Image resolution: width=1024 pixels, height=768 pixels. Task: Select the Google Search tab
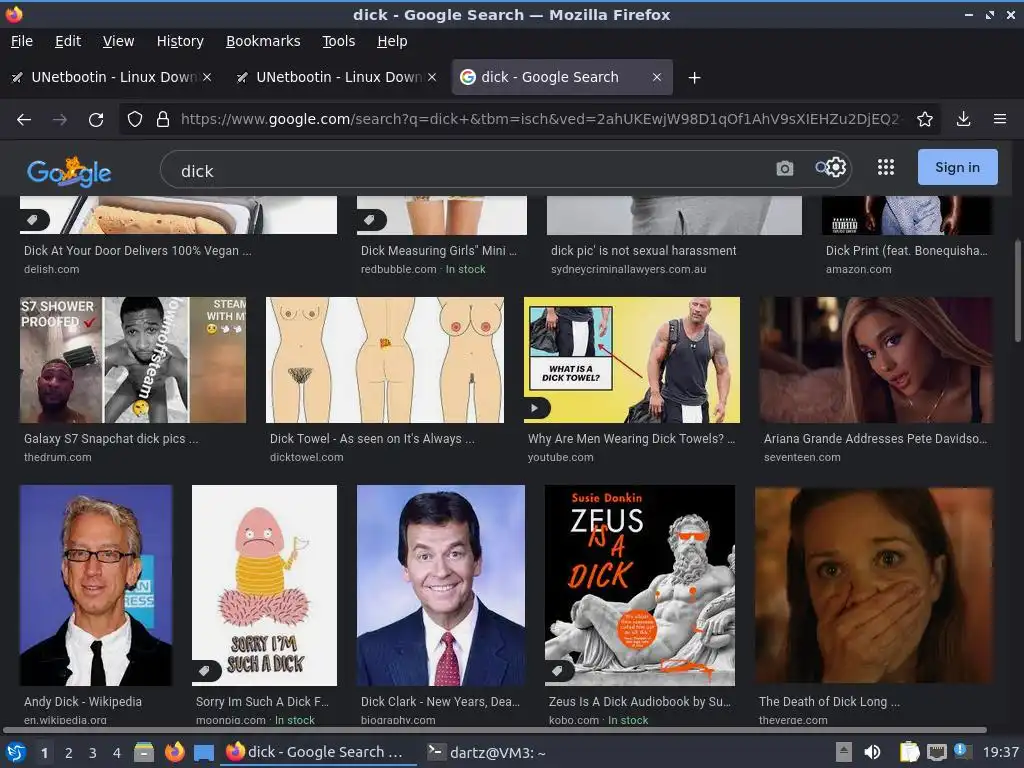click(562, 77)
